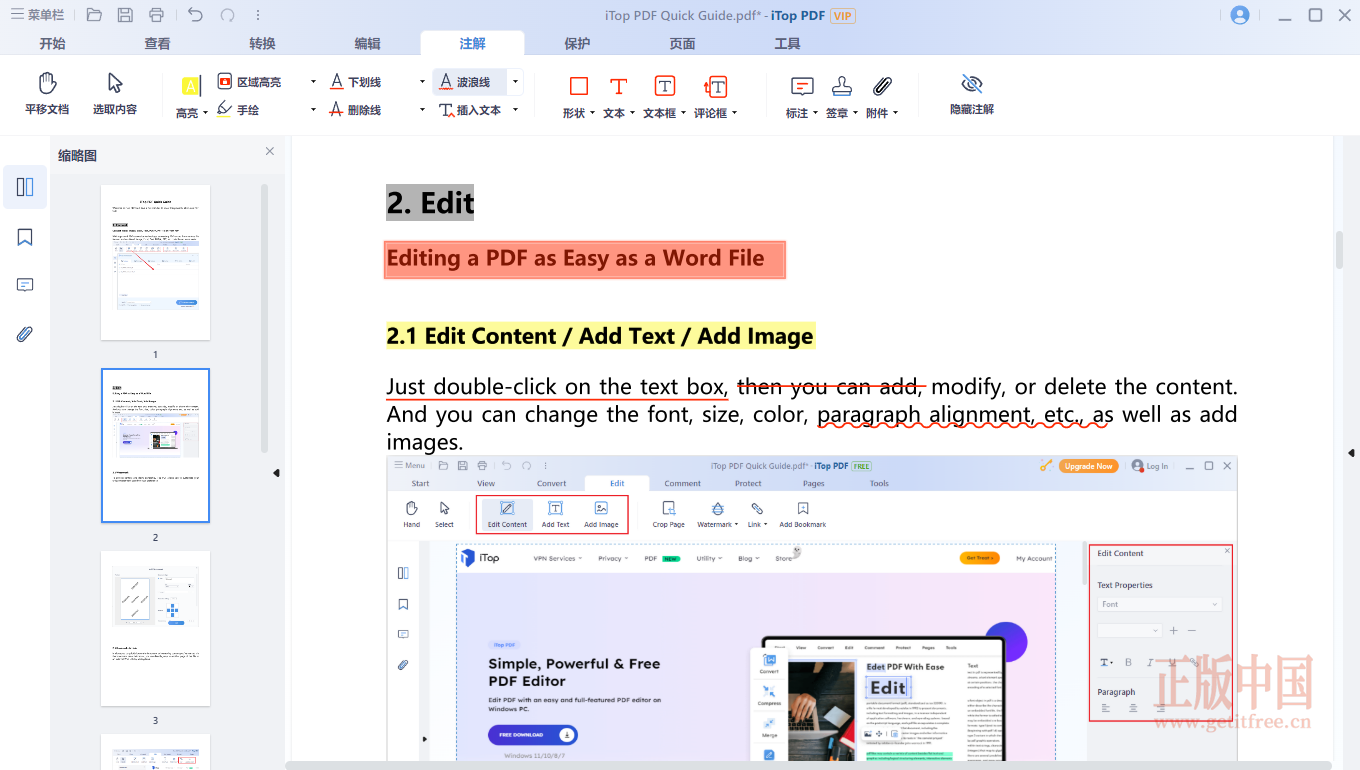The width and height of the screenshot is (1360, 770).
Task: Click the red 形状 shape square icon
Action: click(x=579, y=86)
